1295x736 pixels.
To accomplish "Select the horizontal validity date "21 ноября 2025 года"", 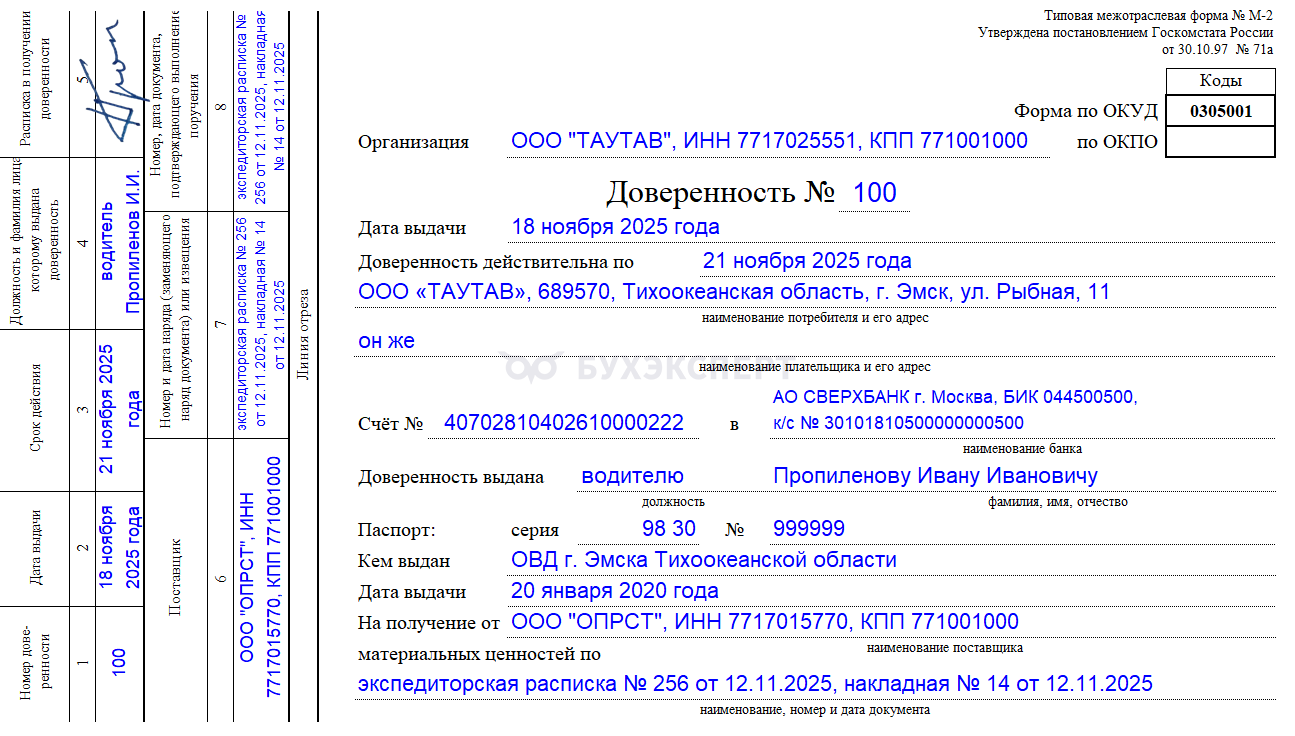I will (807, 261).
